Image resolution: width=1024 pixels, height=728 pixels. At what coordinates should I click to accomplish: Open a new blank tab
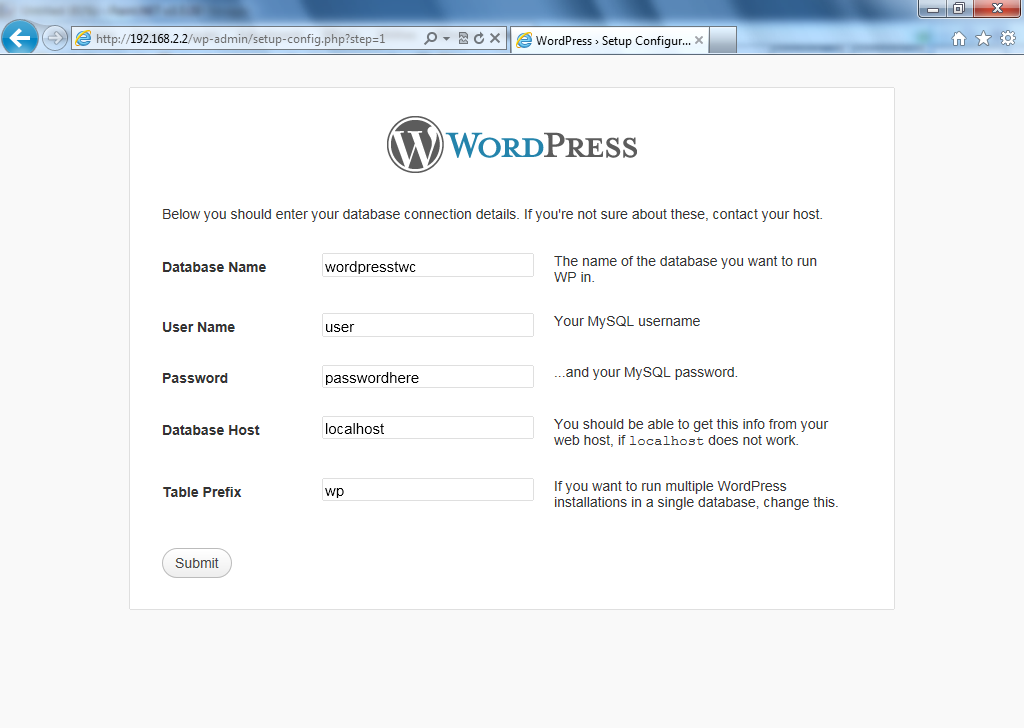pyautogui.click(x=723, y=40)
